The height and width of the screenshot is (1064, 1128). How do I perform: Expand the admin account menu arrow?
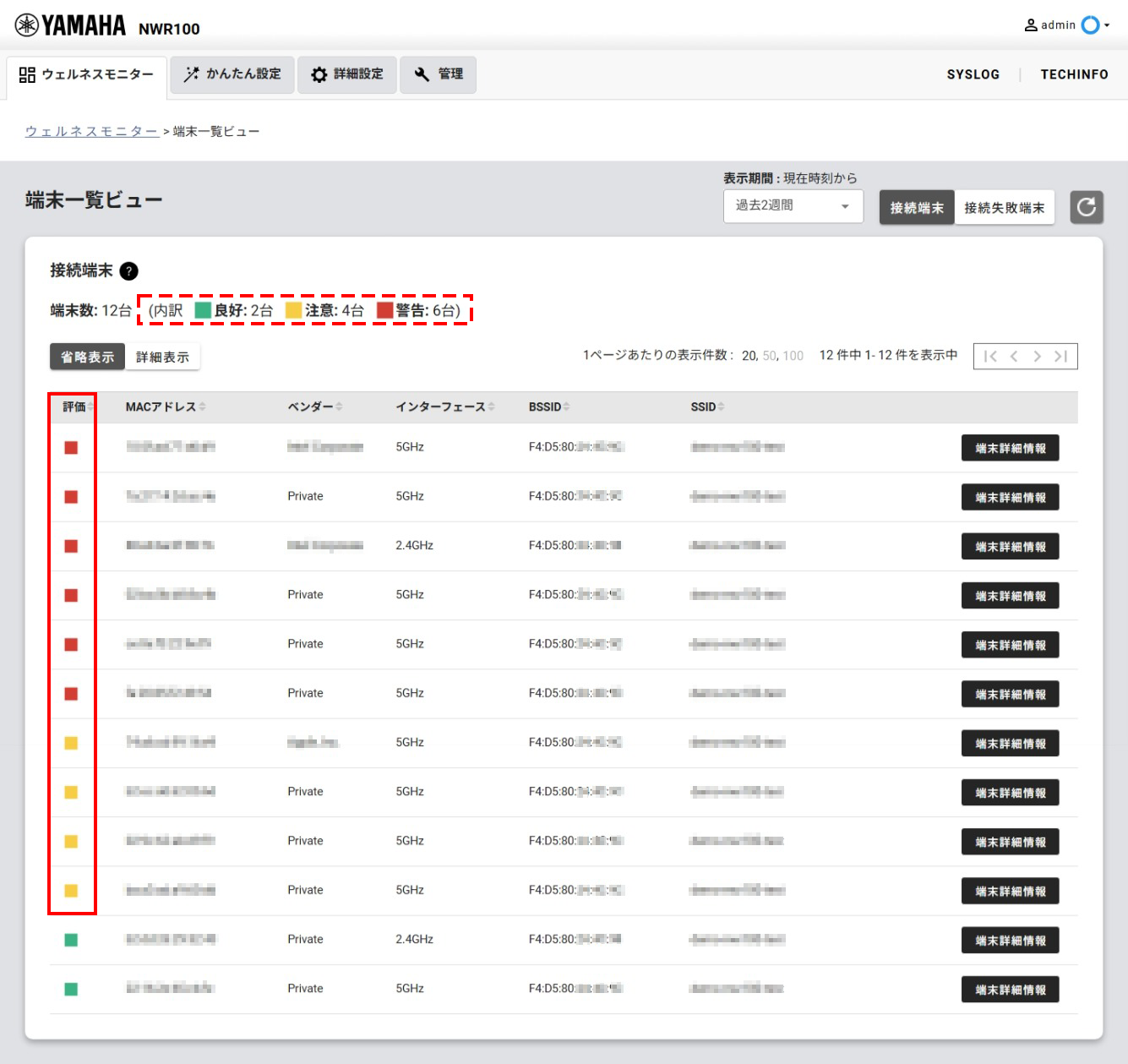(1107, 25)
